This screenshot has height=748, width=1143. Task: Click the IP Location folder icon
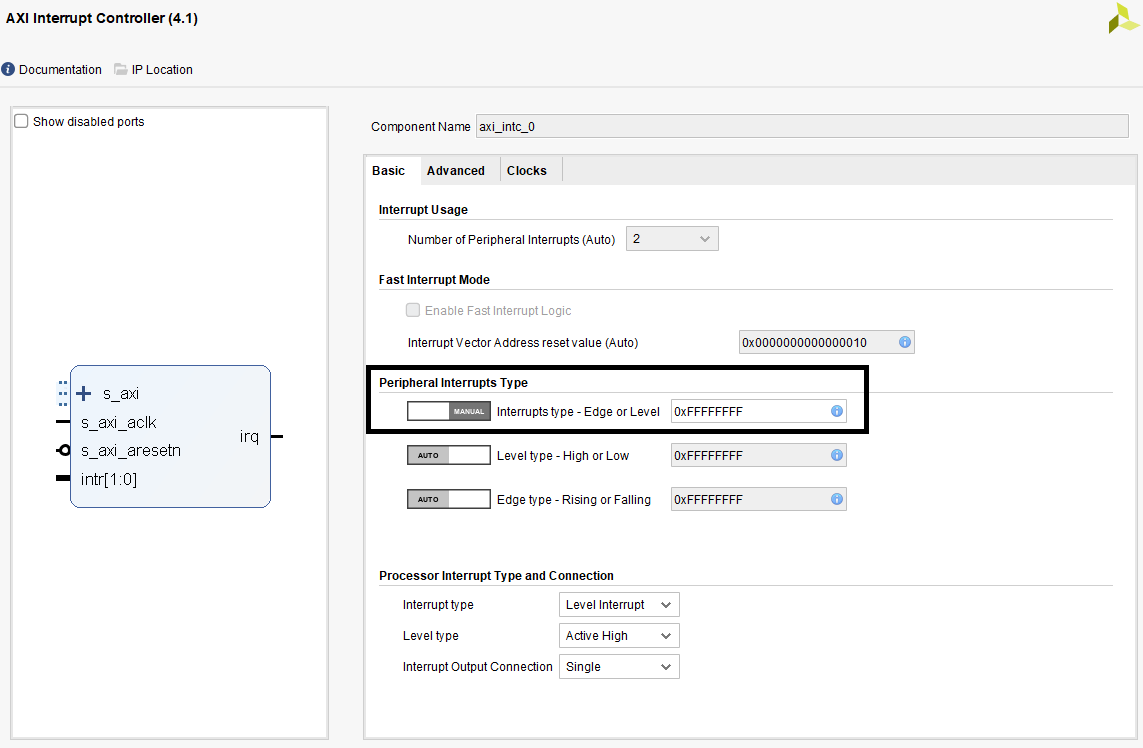(x=121, y=69)
